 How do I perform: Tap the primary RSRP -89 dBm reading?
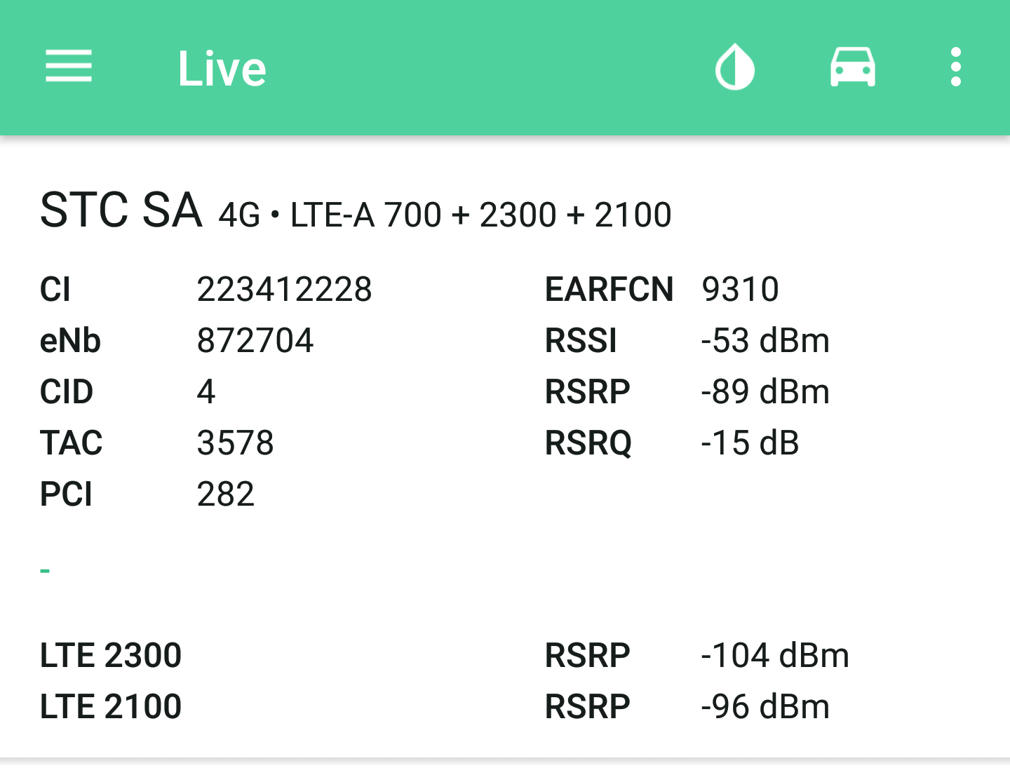(765, 391)
